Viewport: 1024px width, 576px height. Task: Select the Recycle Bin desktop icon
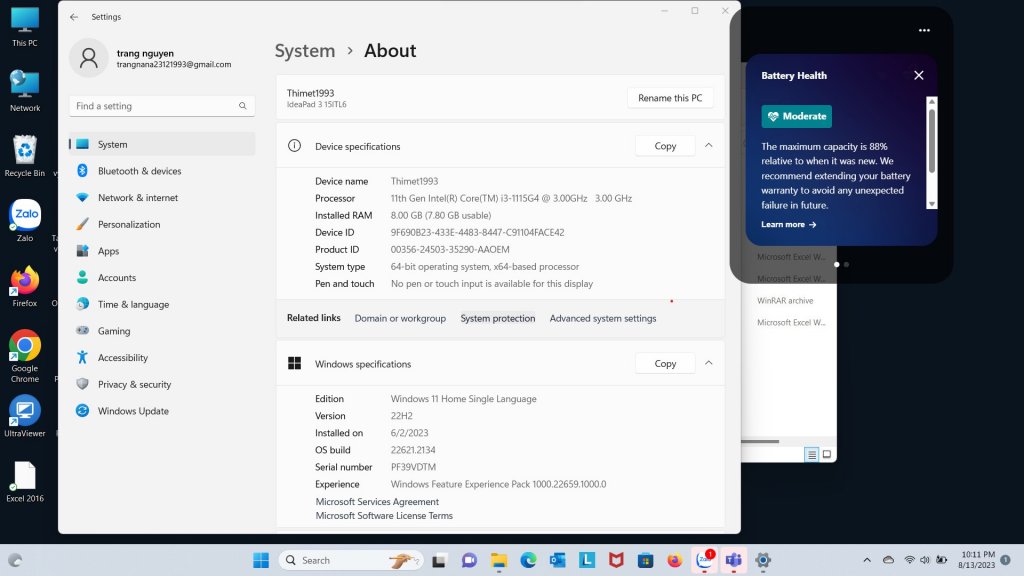(x=25, y=156)
